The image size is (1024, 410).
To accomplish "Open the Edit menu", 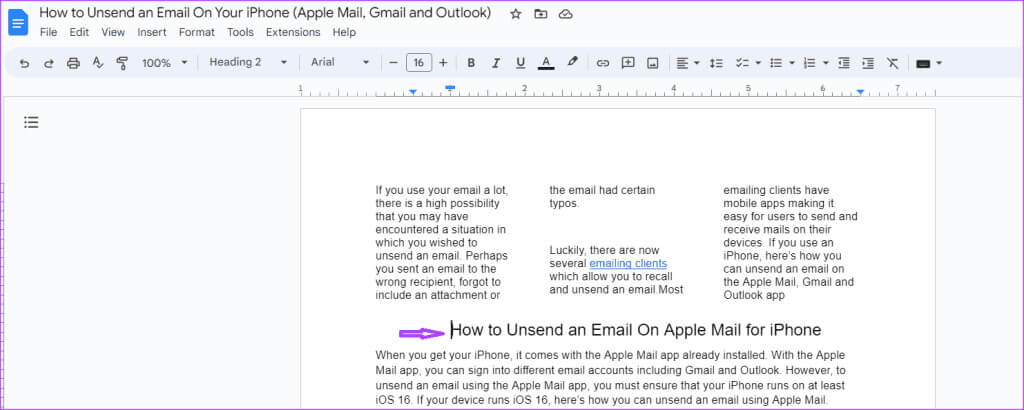I will 79,32.
